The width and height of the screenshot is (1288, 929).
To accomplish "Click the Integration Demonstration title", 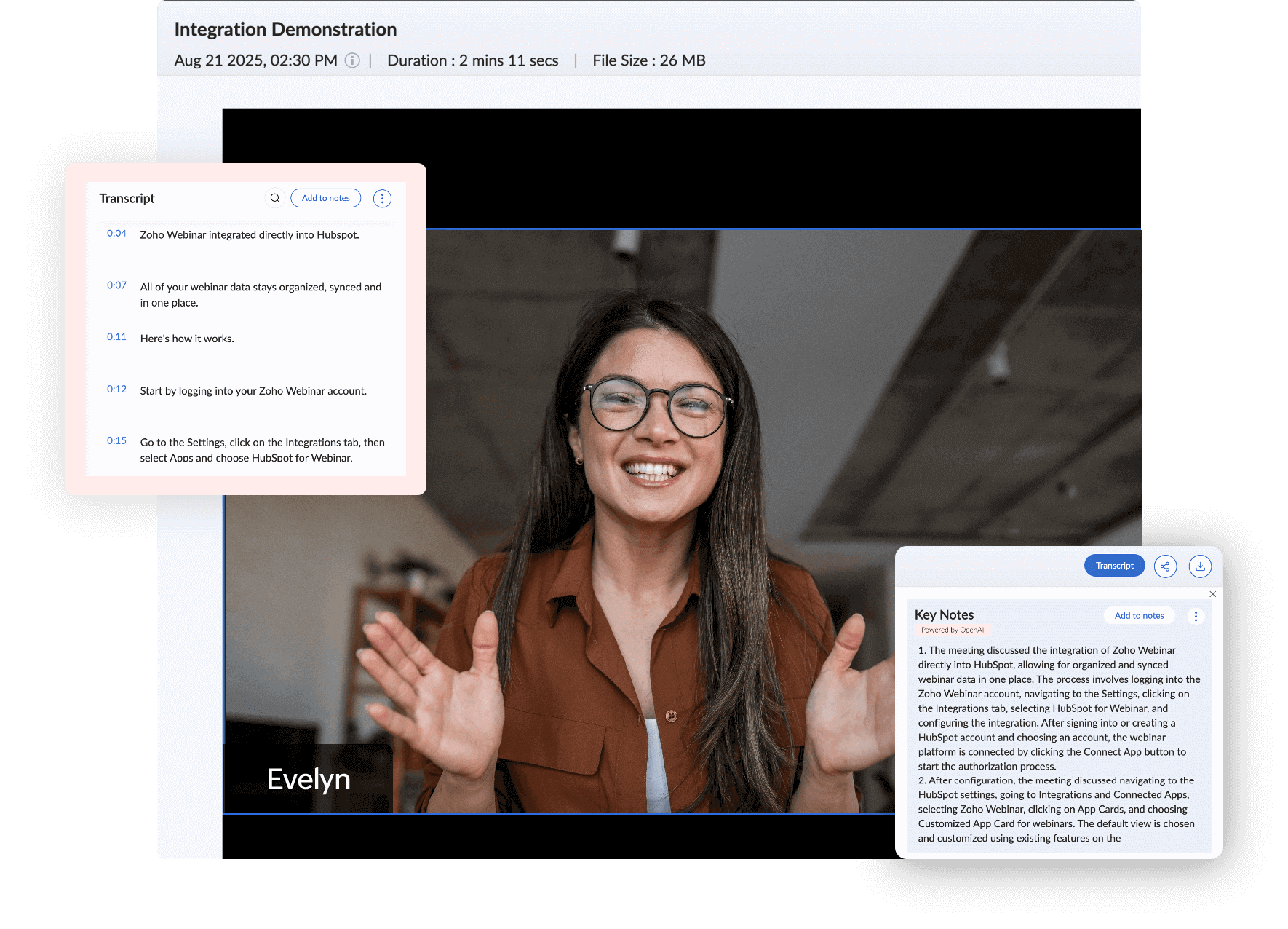I will click(x=285, y=29).
